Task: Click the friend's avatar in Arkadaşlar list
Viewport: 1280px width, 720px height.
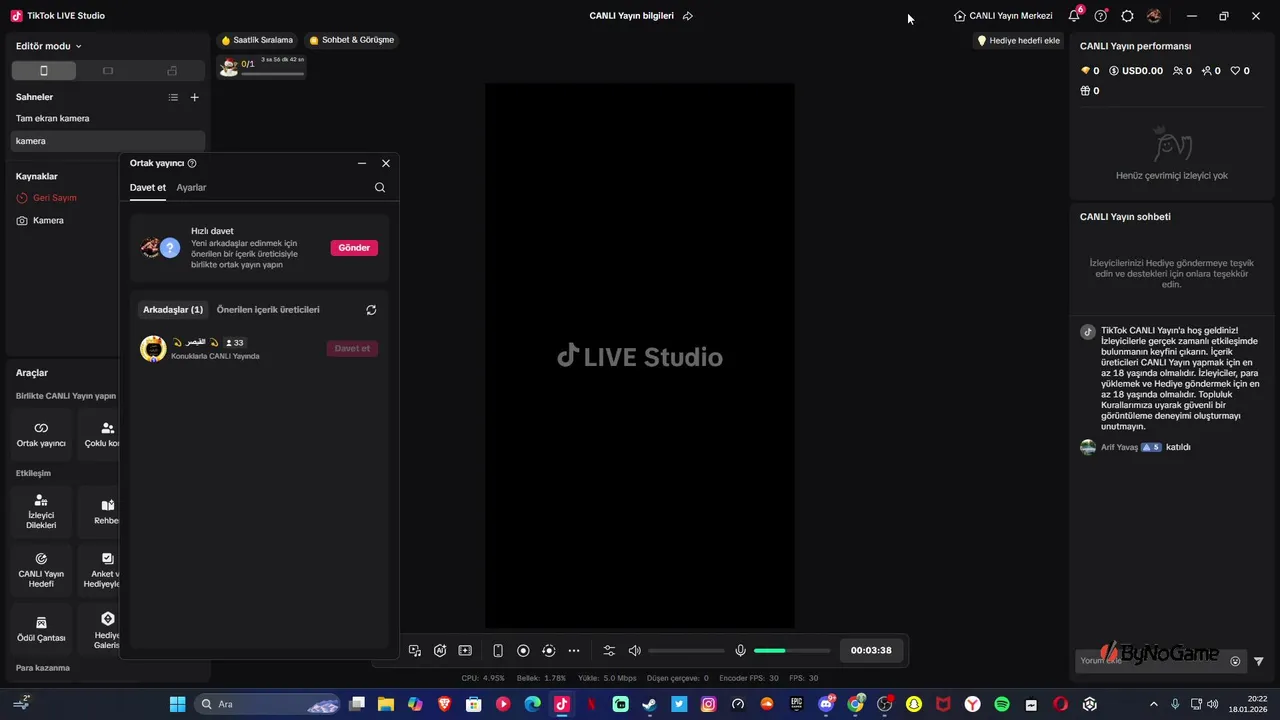Action: click(153, 348)
